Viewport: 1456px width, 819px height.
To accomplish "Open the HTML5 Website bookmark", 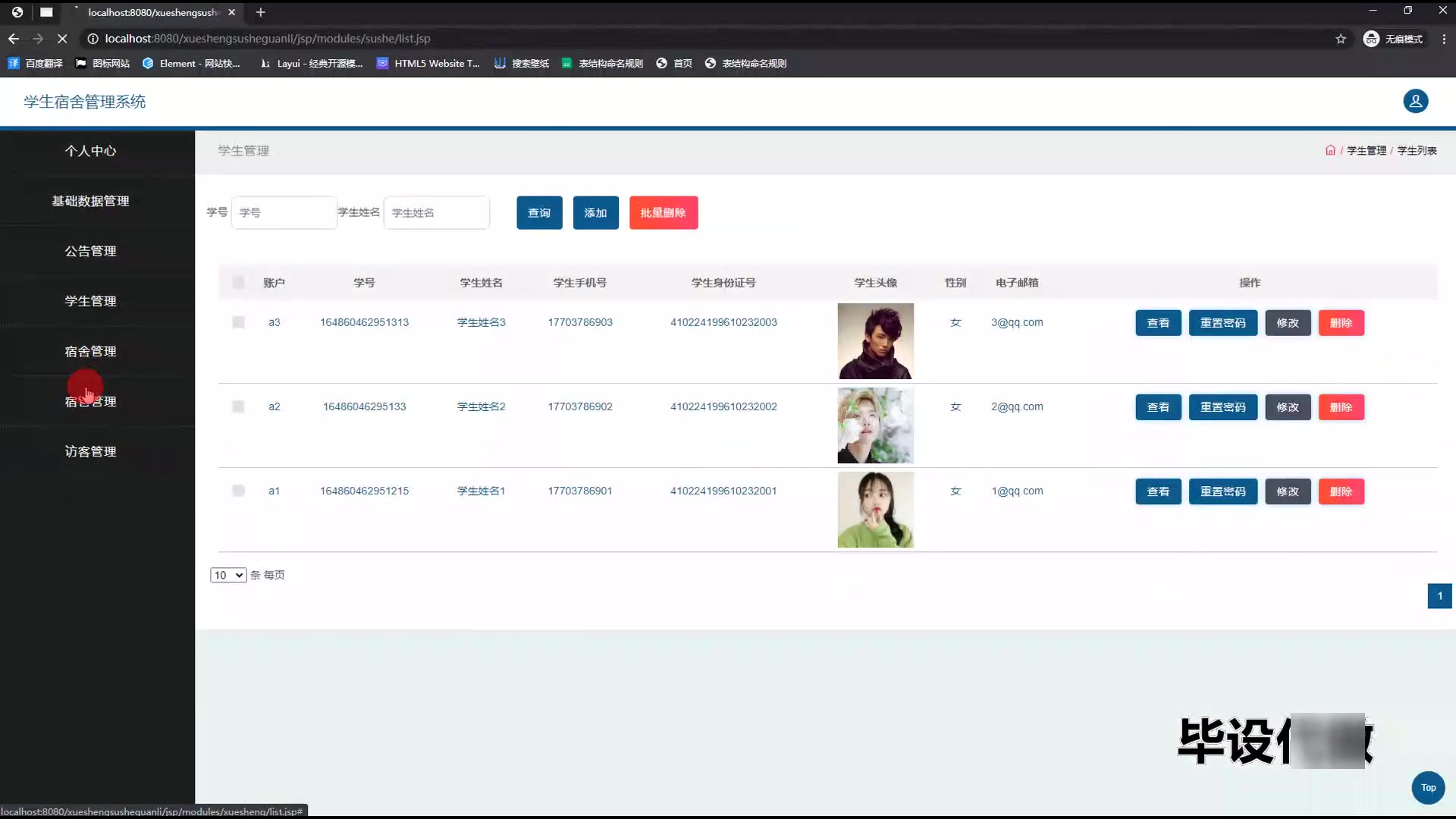I will [428, 64].
